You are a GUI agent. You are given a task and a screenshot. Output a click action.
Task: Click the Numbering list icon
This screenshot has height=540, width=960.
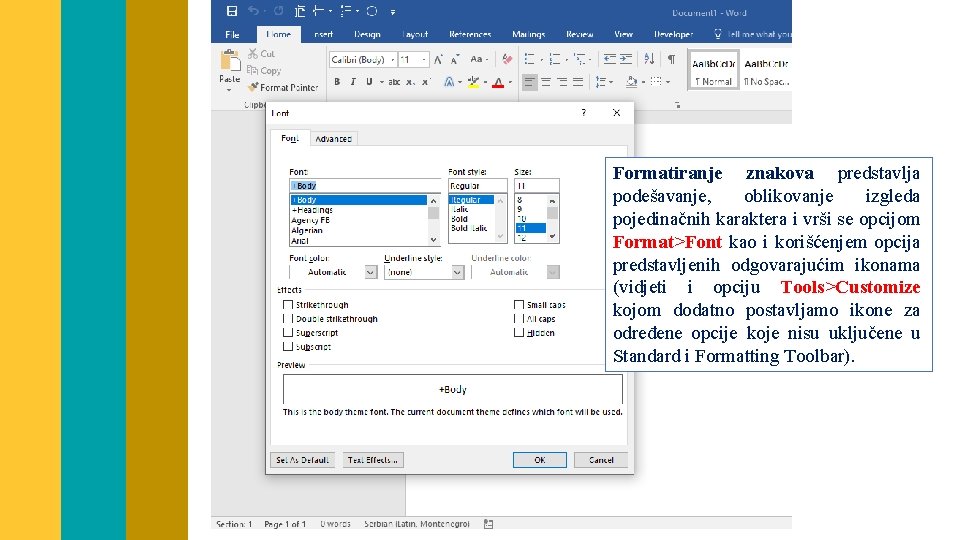tap(555, 59)
